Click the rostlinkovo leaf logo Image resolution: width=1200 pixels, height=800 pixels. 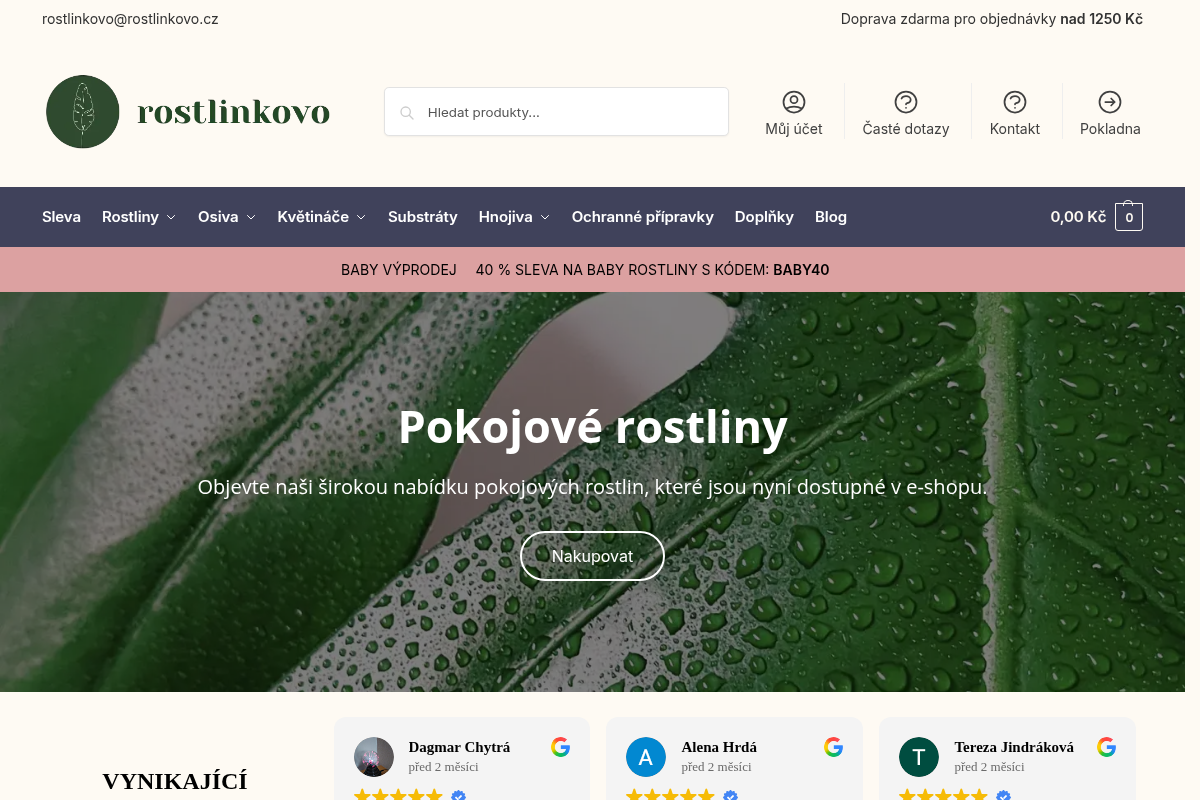click(x=83, y=111)
